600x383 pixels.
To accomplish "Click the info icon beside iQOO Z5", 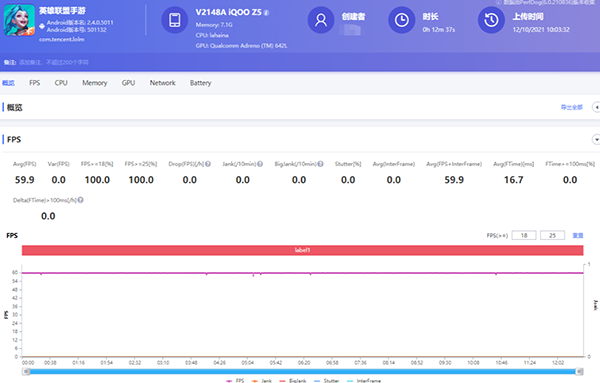I will coord(266,13).
